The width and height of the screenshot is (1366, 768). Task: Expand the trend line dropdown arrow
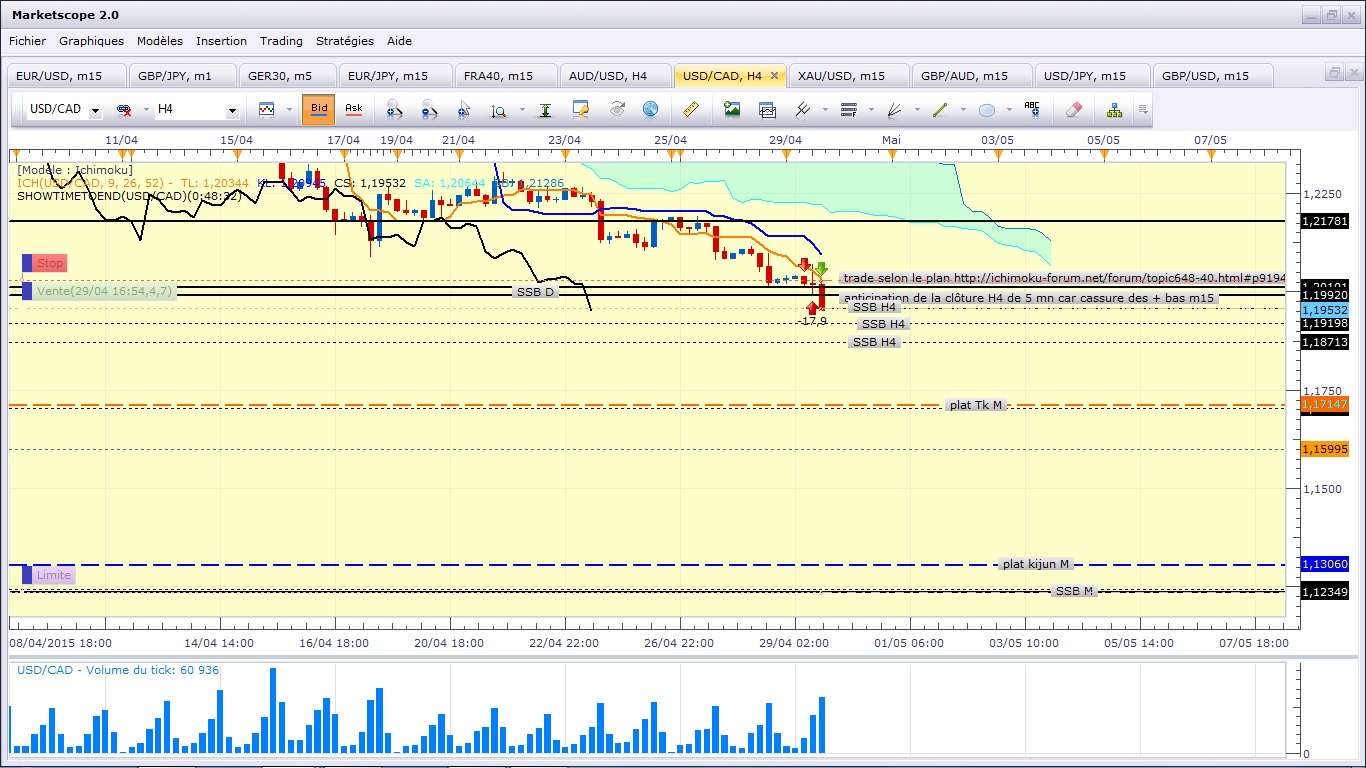[962, 110]
